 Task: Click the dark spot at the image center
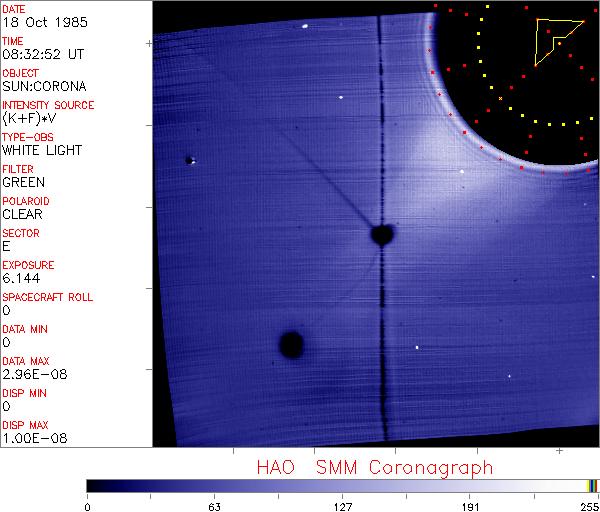381,235
